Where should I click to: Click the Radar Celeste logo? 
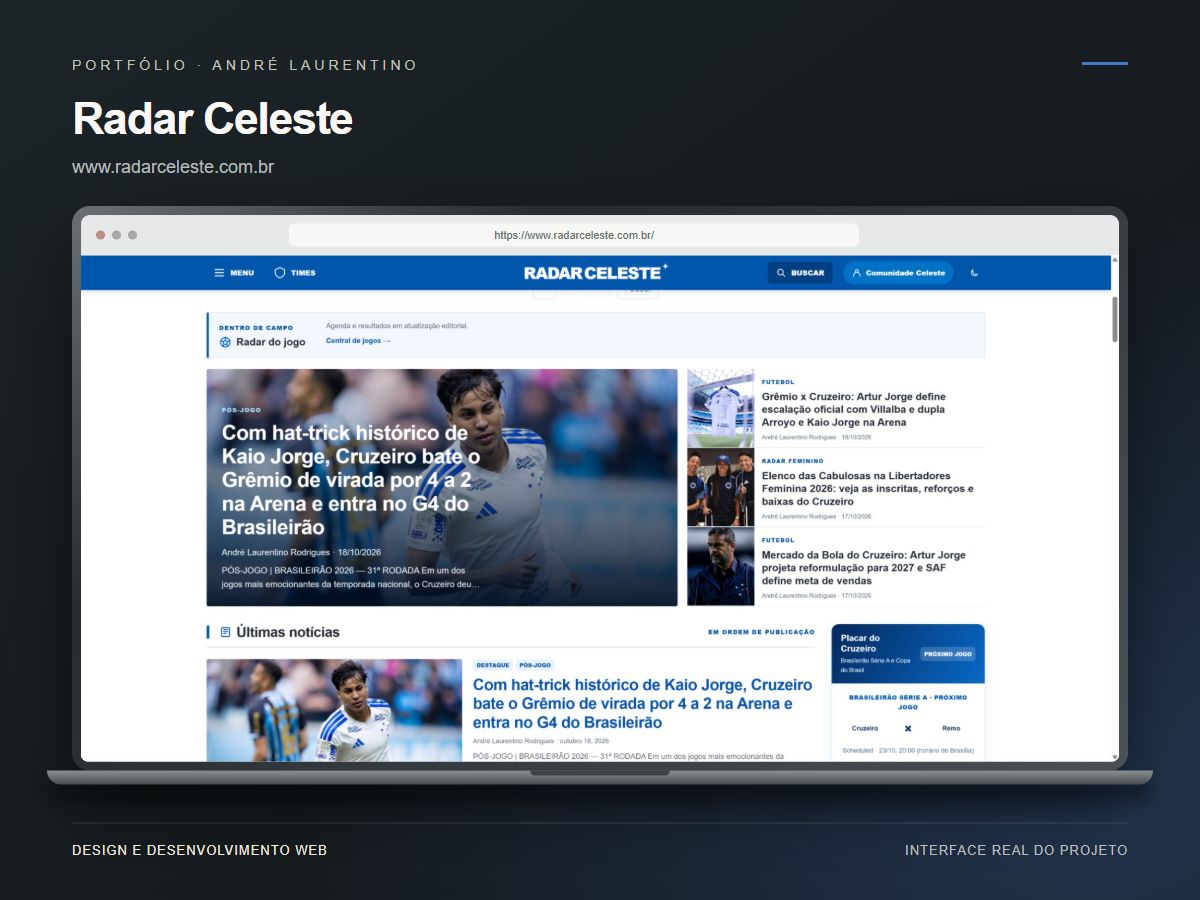pos(596,272)
